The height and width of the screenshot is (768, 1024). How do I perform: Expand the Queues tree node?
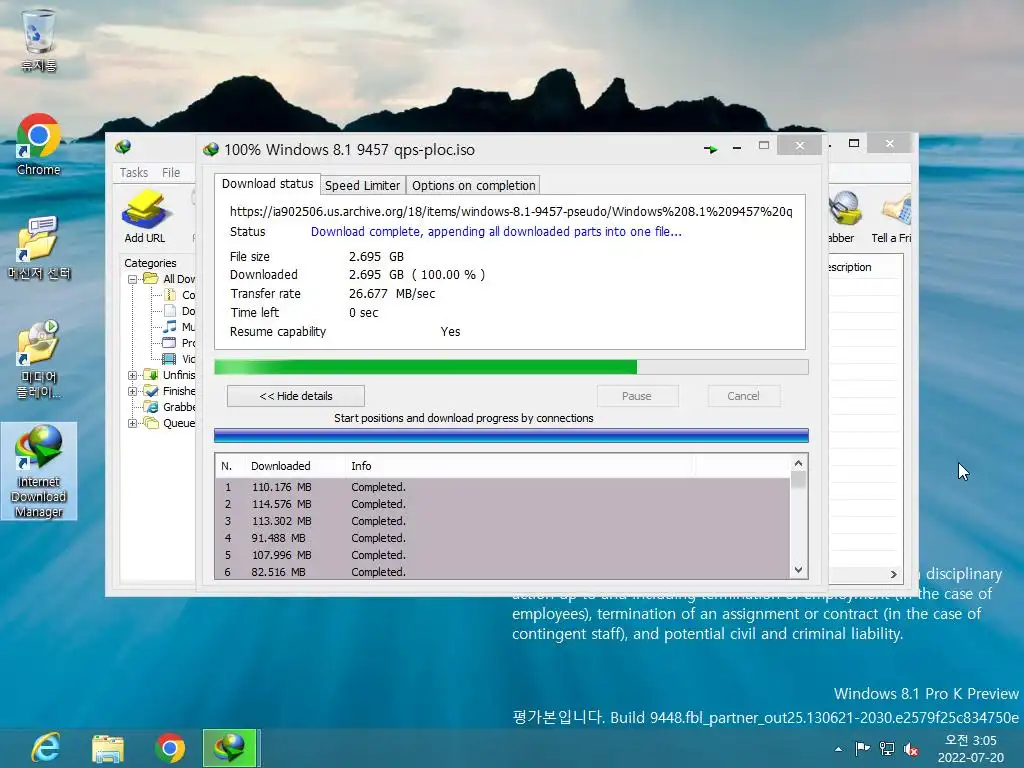point(133,423)
